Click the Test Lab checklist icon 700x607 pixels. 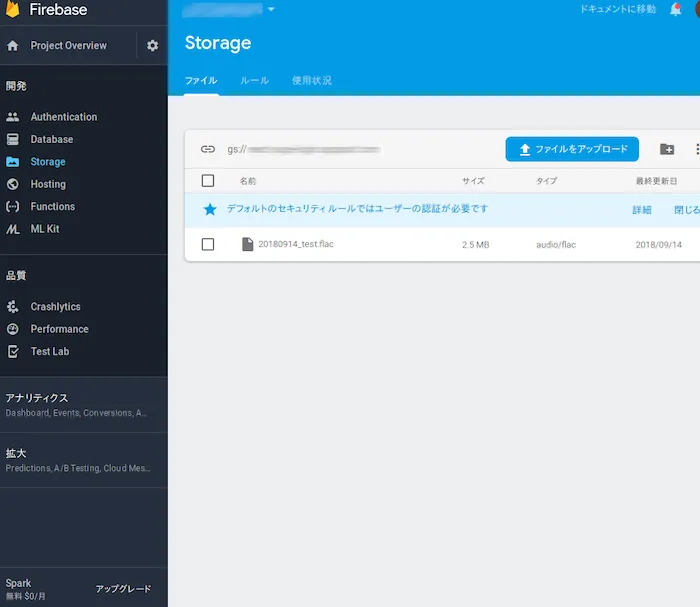pos(13,352)
